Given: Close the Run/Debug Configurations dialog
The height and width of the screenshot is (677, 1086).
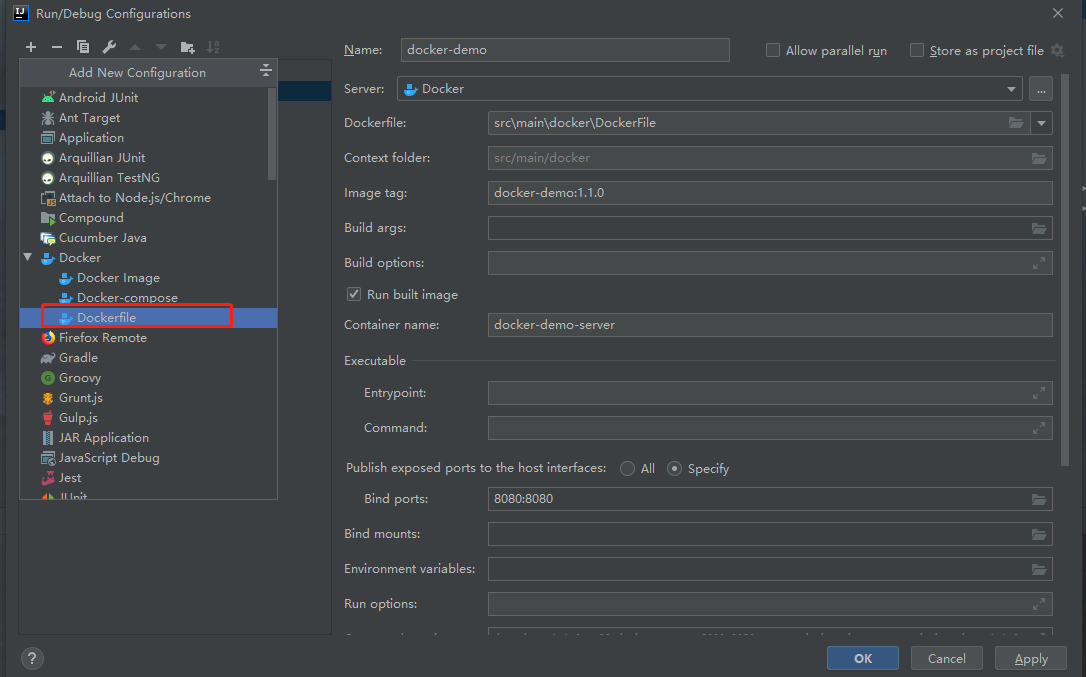Looking at the screenshot, I should (x=1058, y=13).
